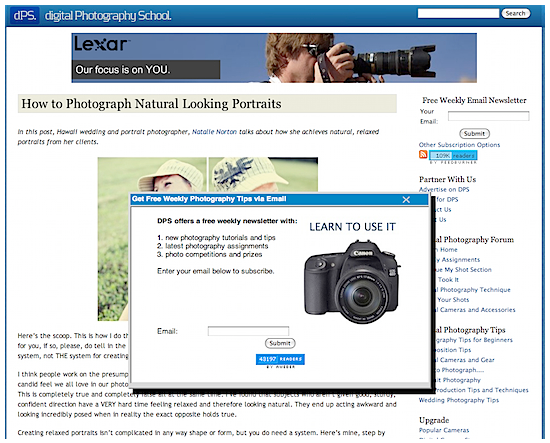The height and width of the screenshot is (443, 550).
Task: Click the 43197 readers counter badge
Action: 280,359
